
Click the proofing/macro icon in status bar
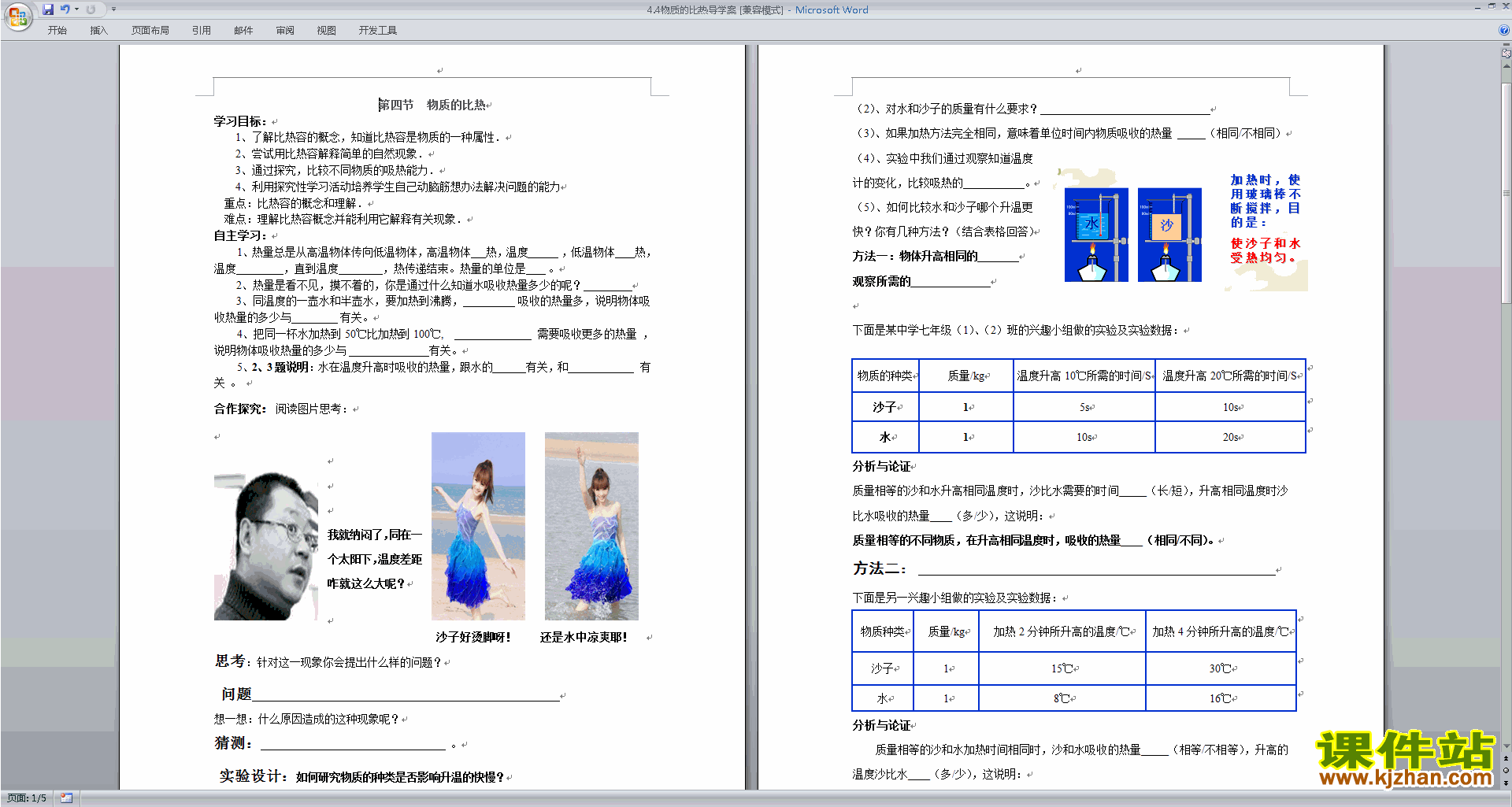click(x=66, y=798)
